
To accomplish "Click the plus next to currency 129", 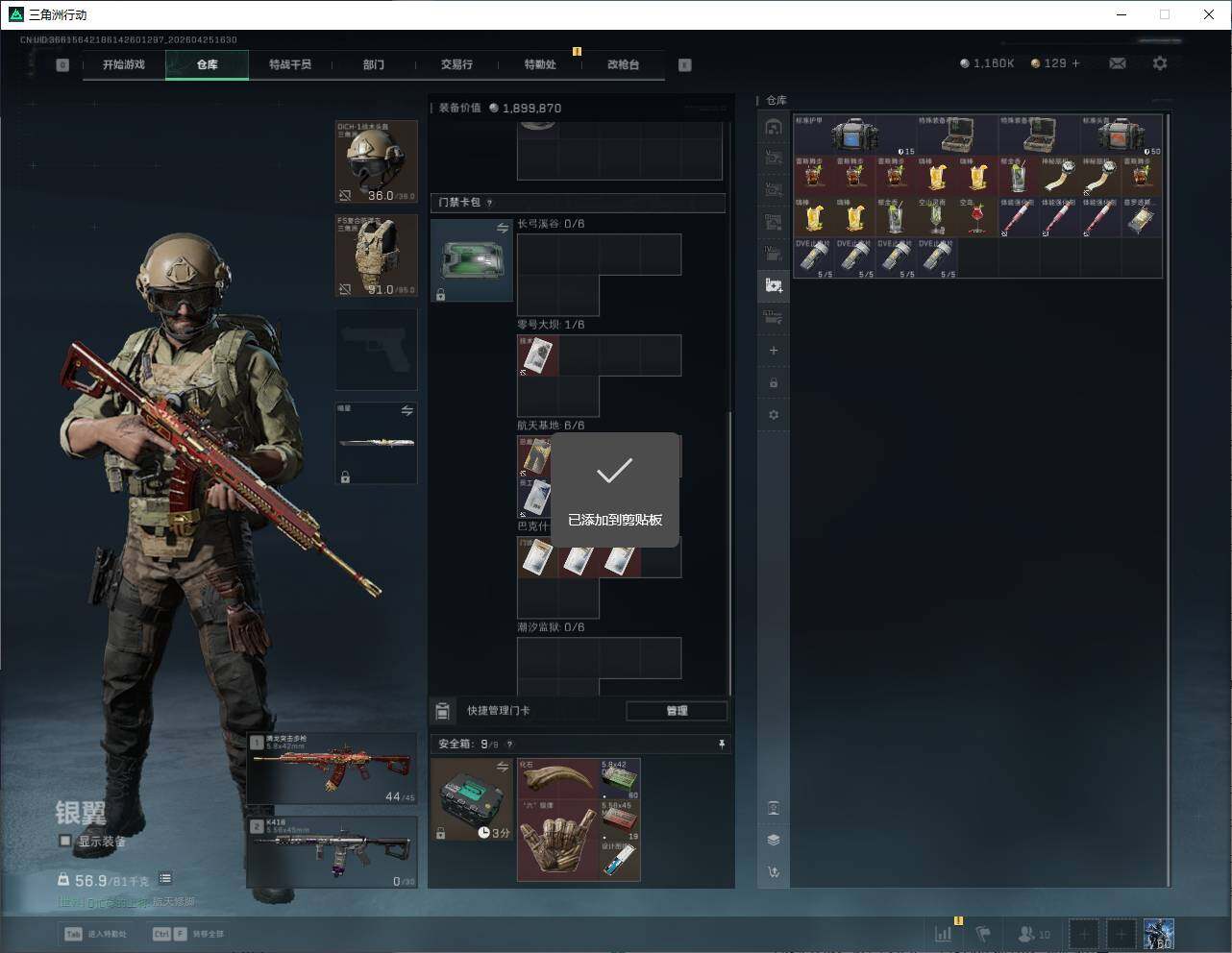I will 1076,63.
